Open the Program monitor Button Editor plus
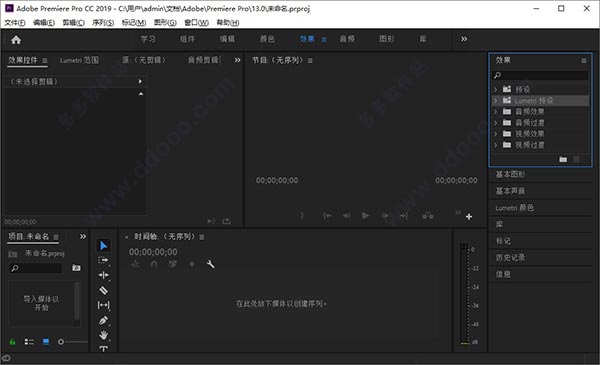The height and width of the screenshot is (365, 600). 469,217
